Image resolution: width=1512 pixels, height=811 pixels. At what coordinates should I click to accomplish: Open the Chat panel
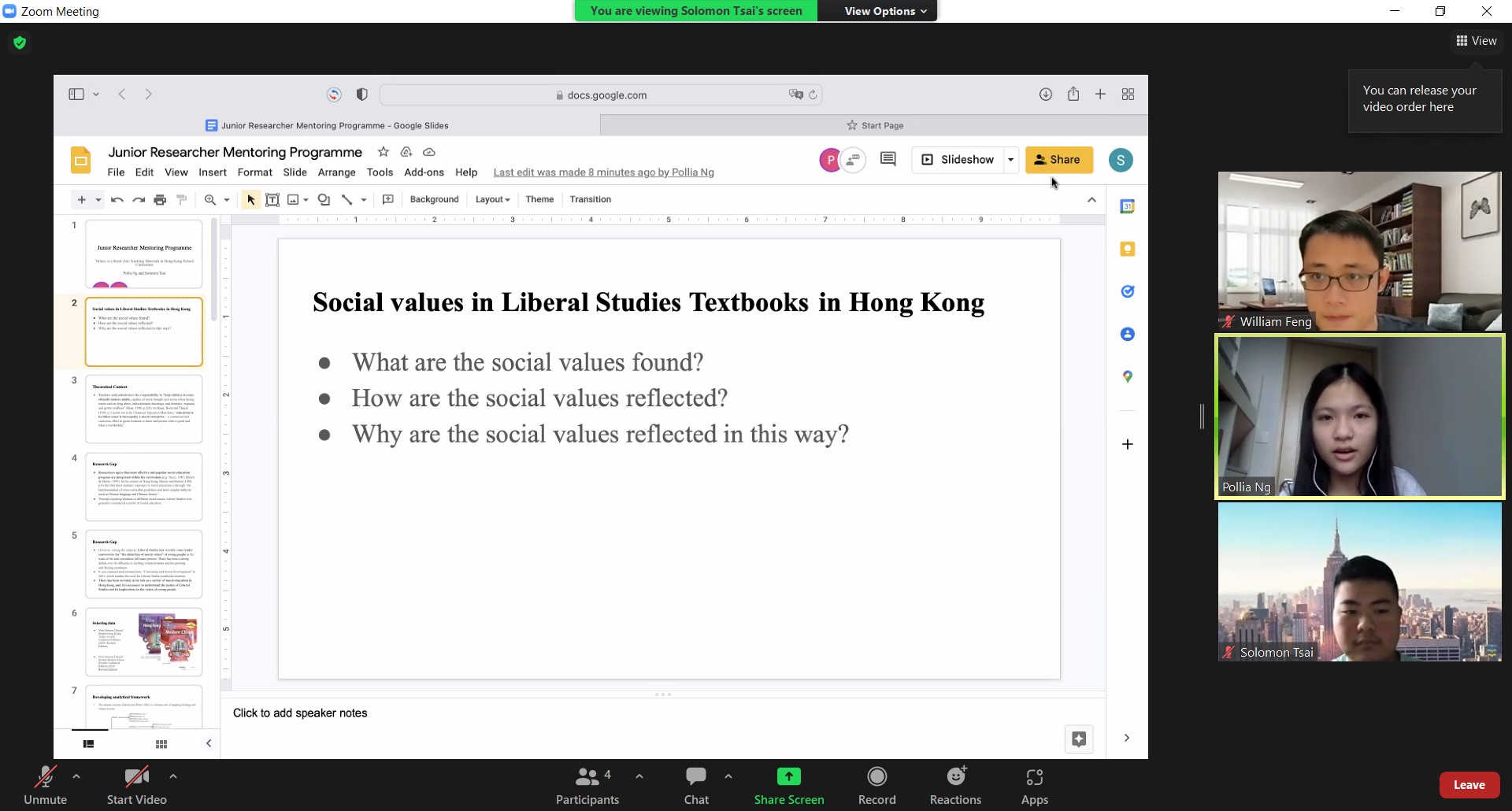696,785
